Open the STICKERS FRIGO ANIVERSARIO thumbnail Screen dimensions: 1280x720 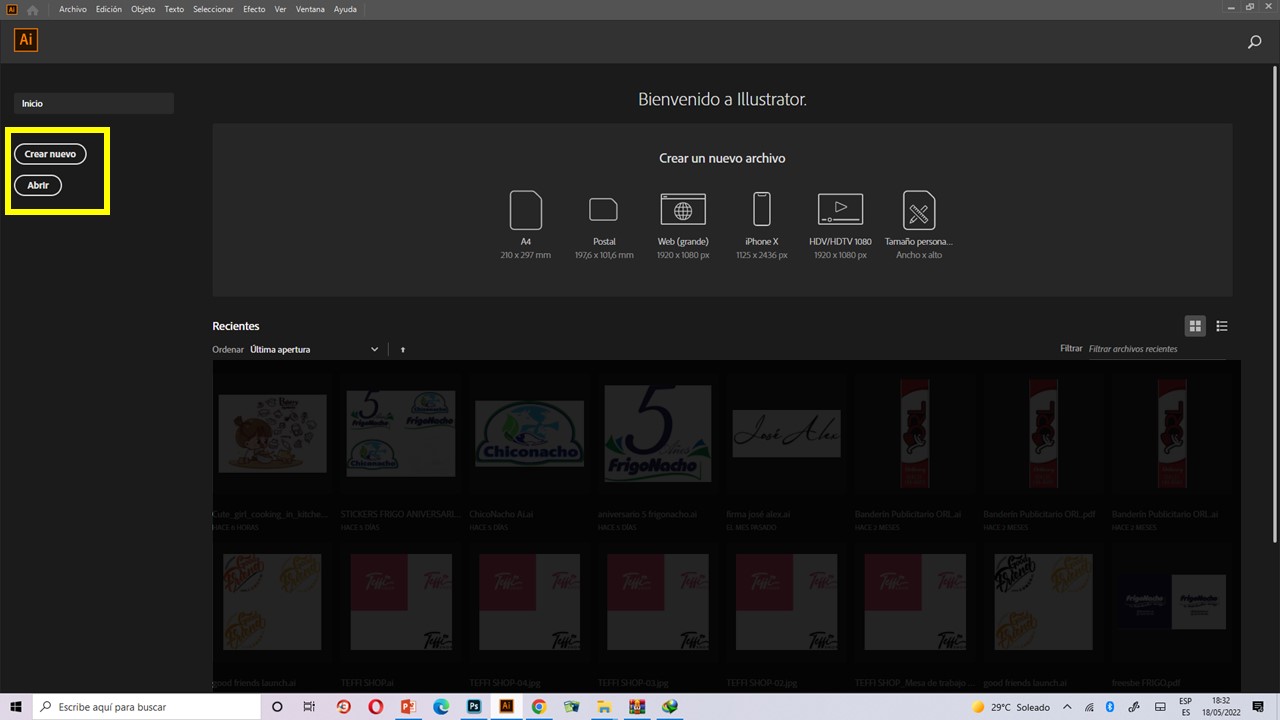click(401, 433)
